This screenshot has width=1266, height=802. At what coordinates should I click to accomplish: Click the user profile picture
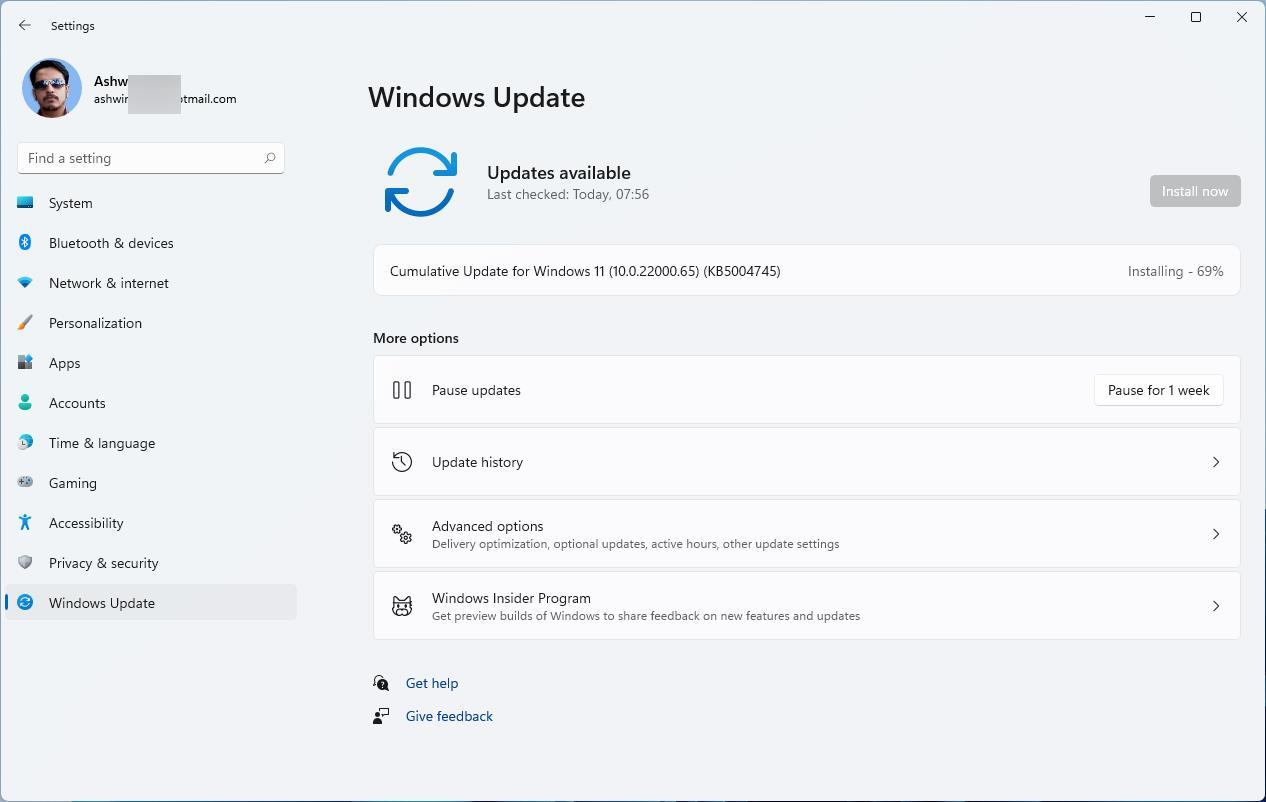pyautogui.click(x=52, y=88)
